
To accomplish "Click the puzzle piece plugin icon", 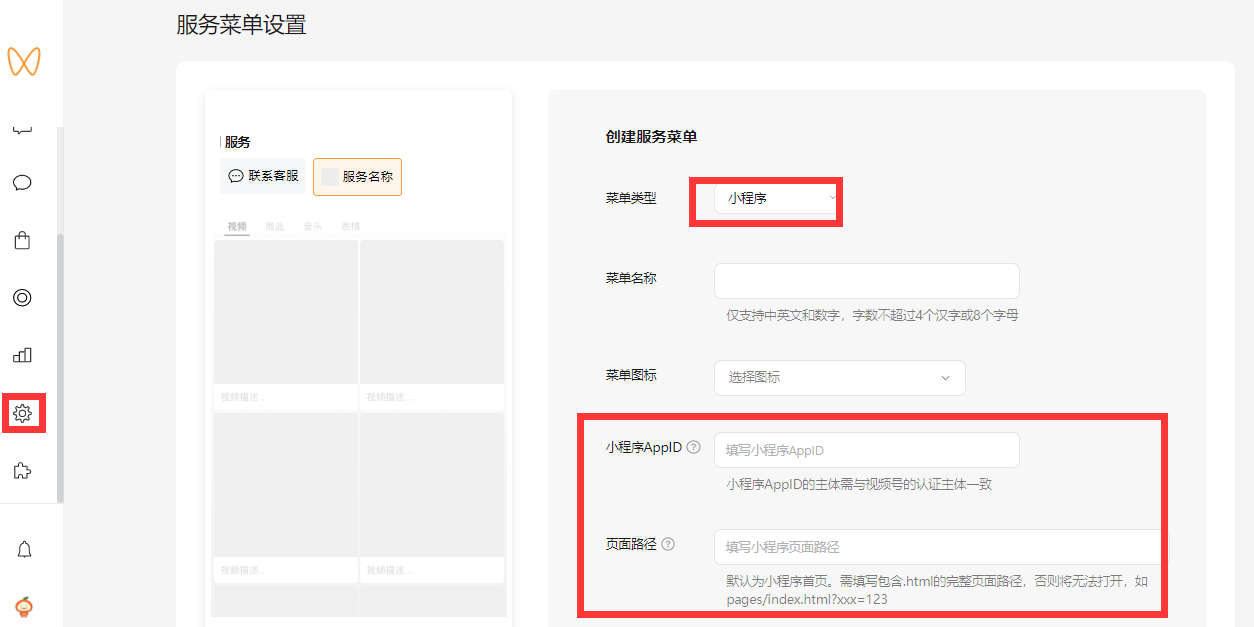I will pos(22,470).
